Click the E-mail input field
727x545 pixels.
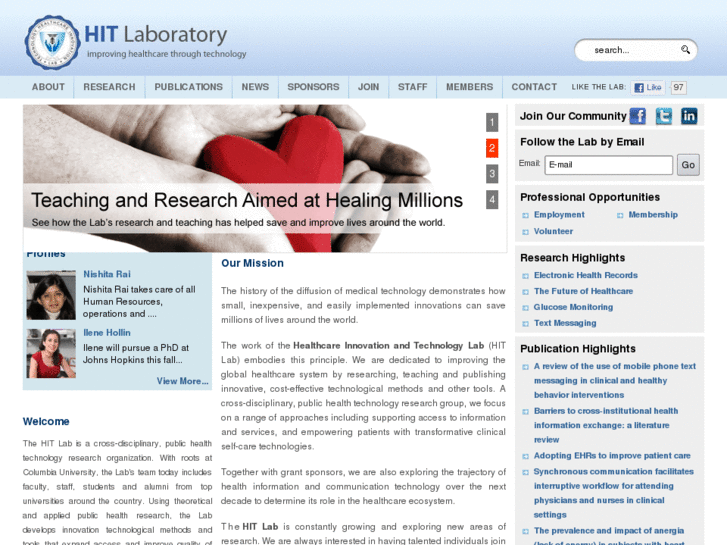pyautogui.click(x=608, y=165)
